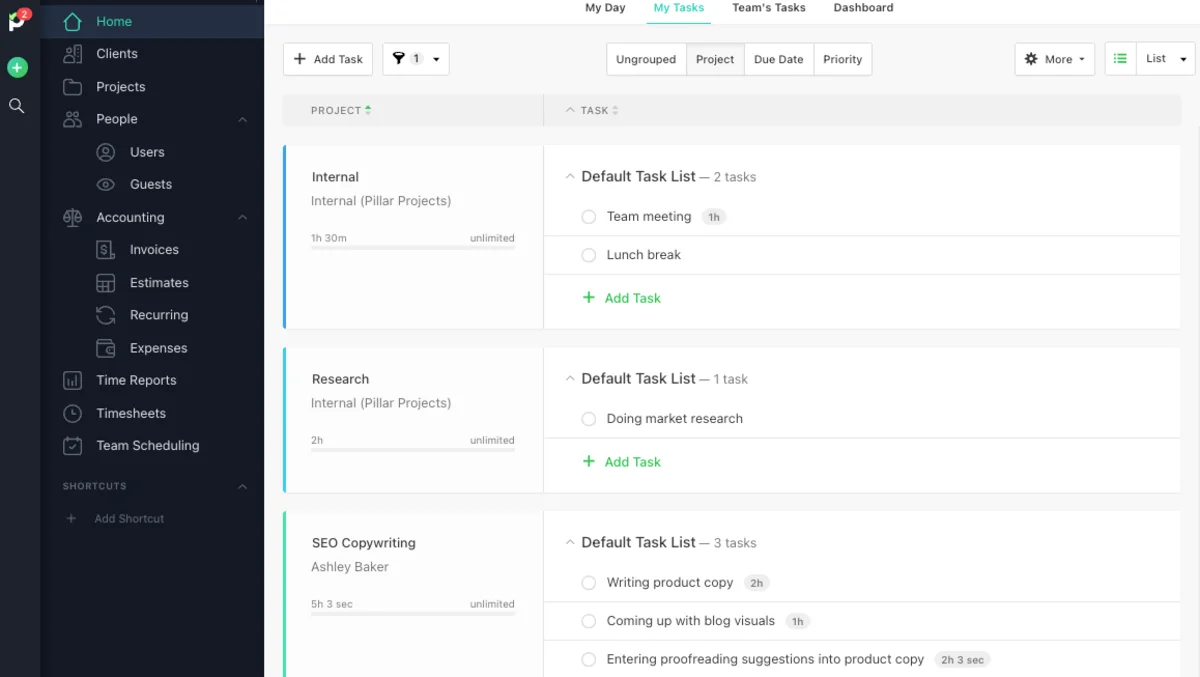The height and width of the screenshot is (677, 1200).
Task: Collapse the People sidebar section
Action: coord(242,120)
